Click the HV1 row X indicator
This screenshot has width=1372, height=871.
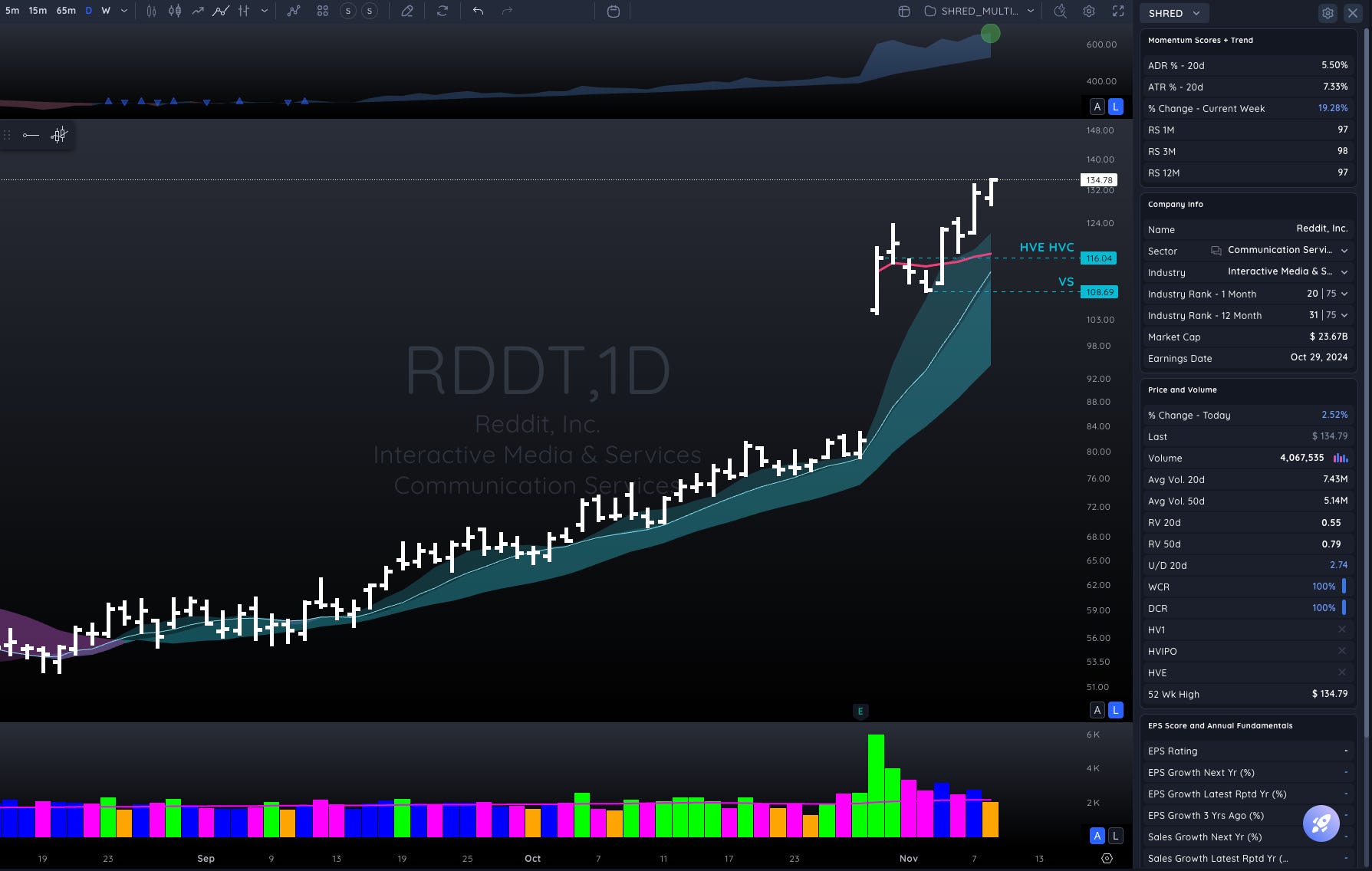(x=1342, y=629)
